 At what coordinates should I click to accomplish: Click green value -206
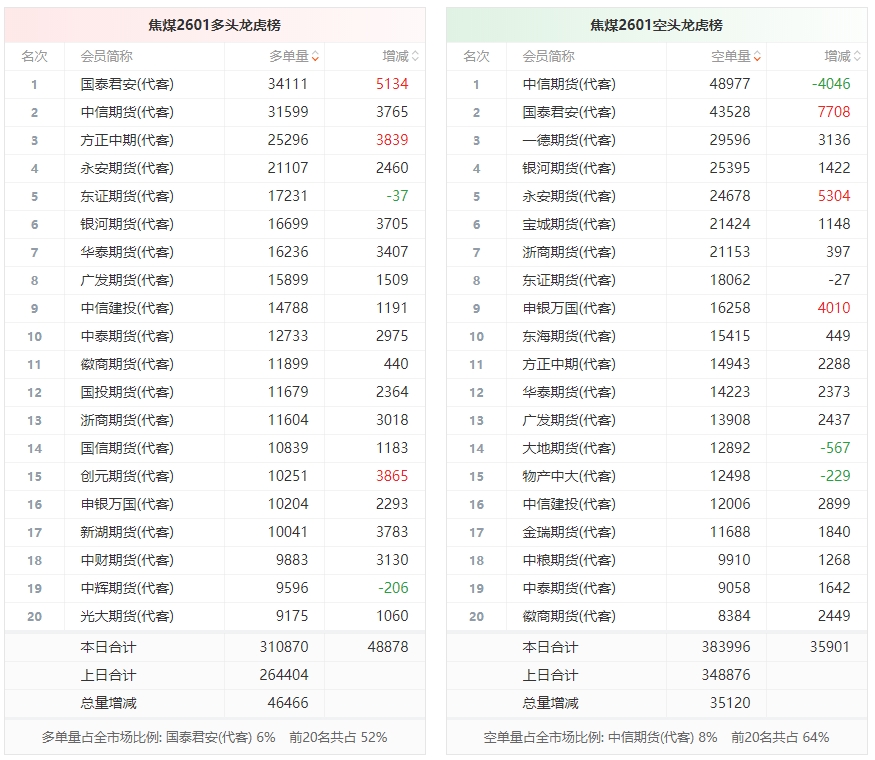(x=393, y=588)
